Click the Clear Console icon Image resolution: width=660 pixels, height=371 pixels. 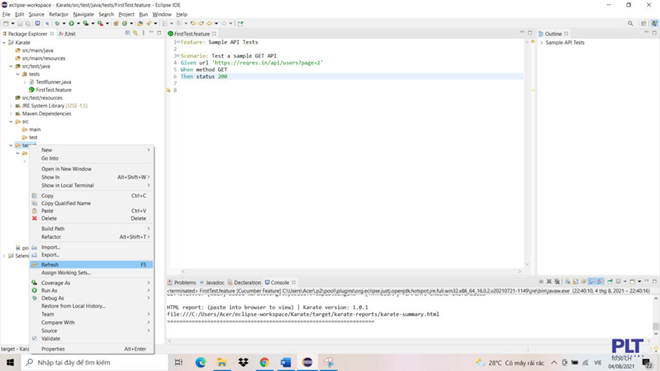click(567, 281)
